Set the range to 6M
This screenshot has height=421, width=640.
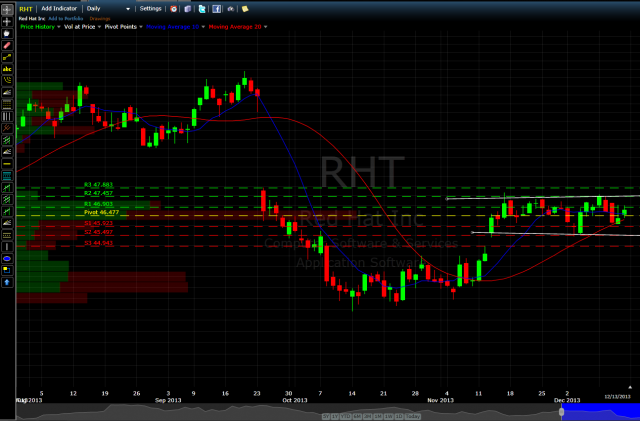pyautogui.click(x=357, y=417)
